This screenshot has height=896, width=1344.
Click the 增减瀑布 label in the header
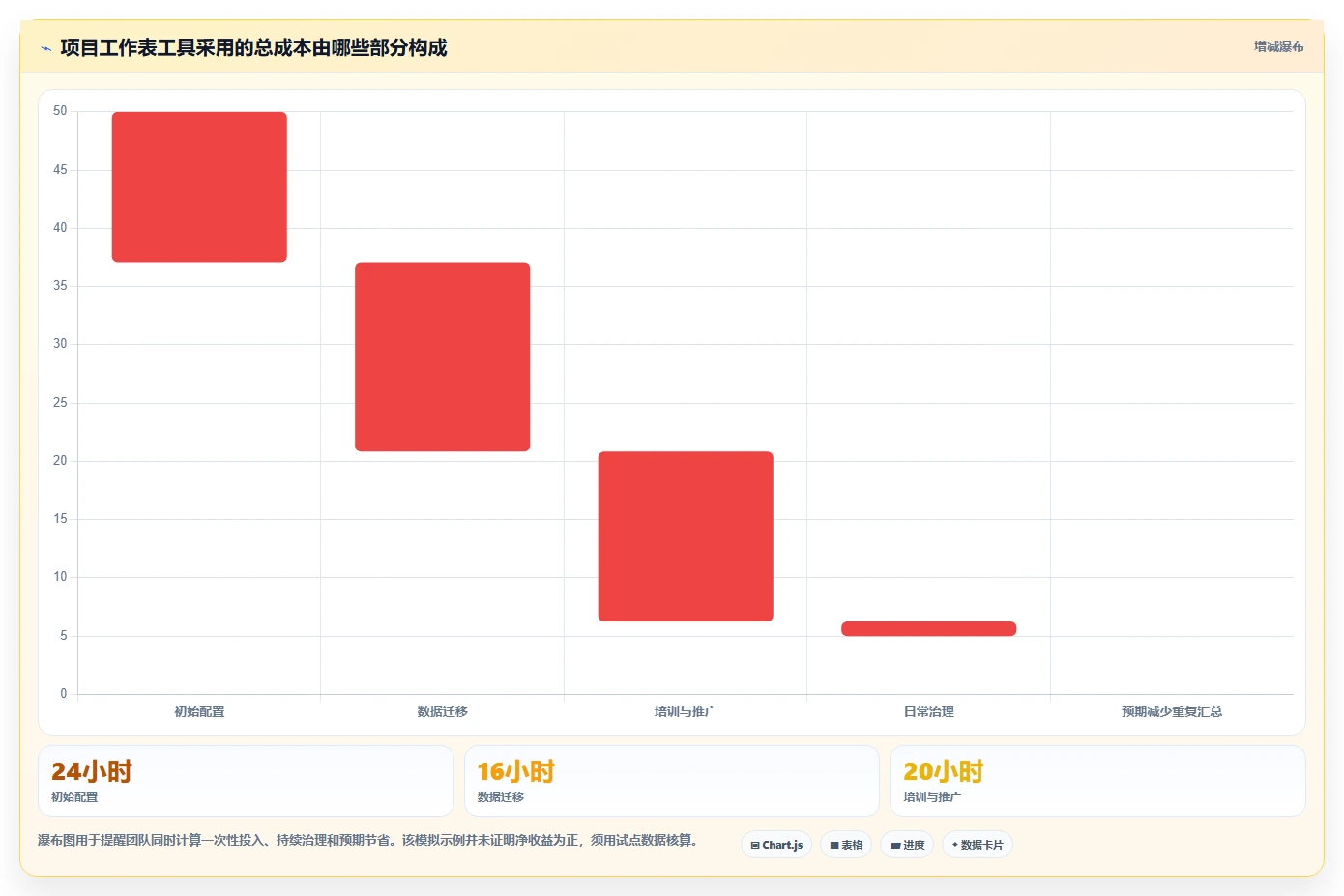coord(1278,46)
